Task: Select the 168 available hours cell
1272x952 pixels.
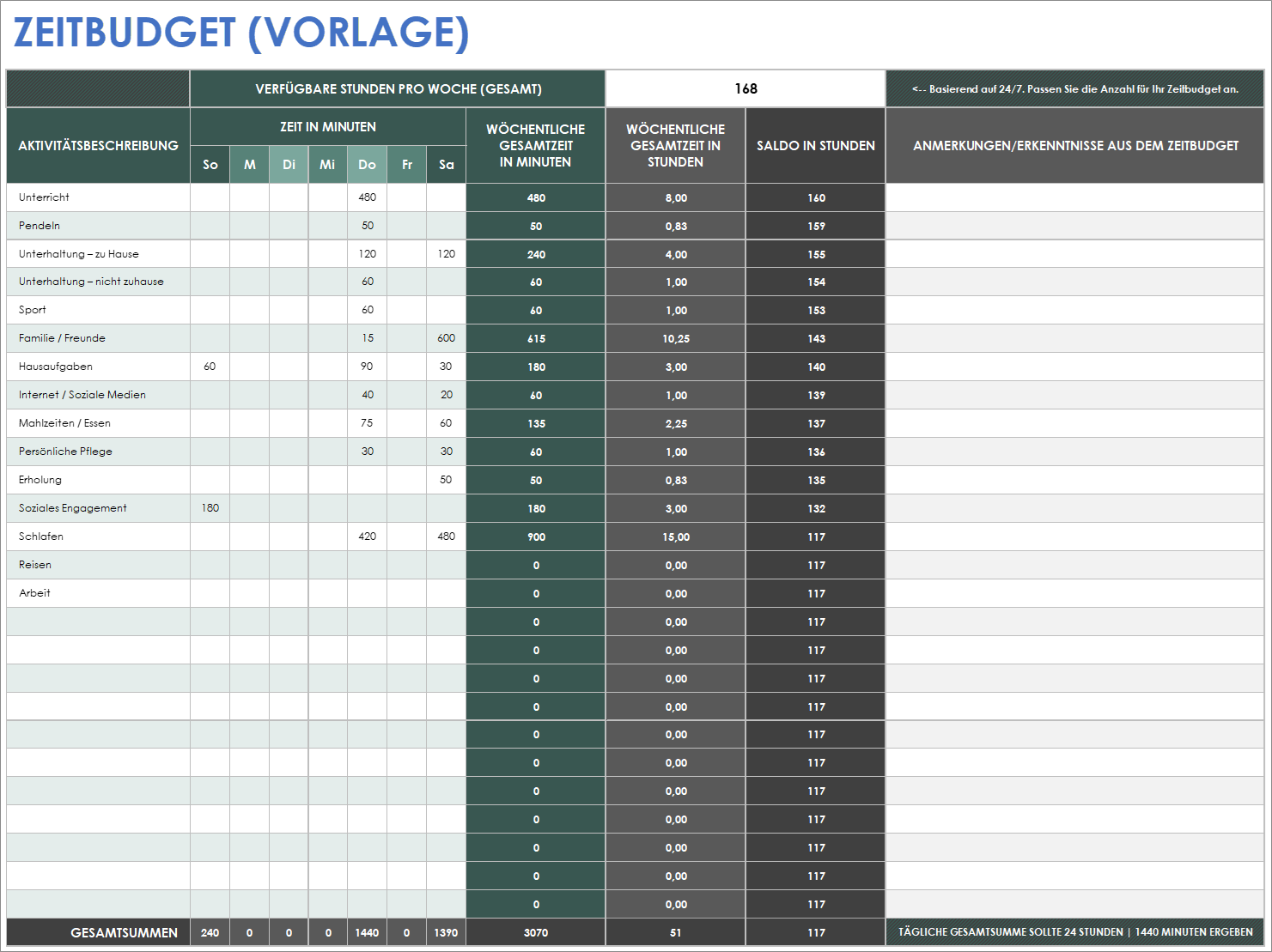Action: [746, 88]
